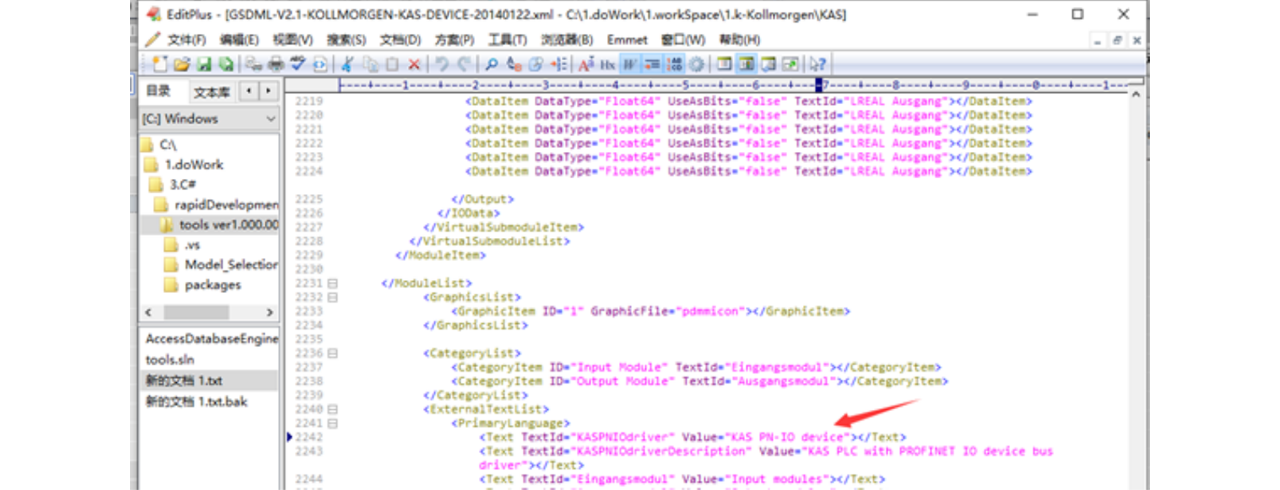Click the directory panel horizontal scrollbar
Viewport: 1280px width, 490px height.
[x=209, y=313]
